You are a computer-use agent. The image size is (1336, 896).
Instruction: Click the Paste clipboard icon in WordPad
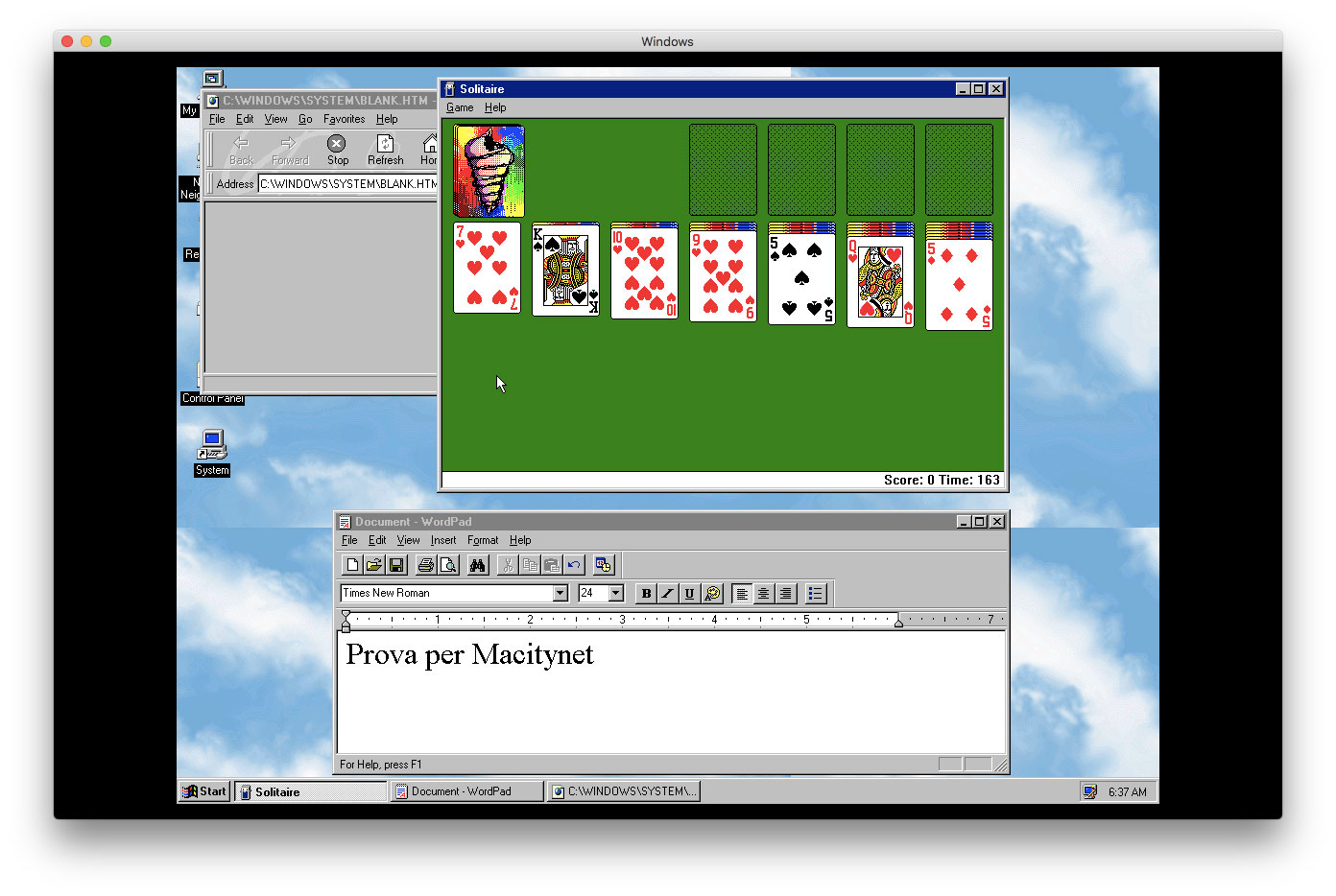pos(552,565)
